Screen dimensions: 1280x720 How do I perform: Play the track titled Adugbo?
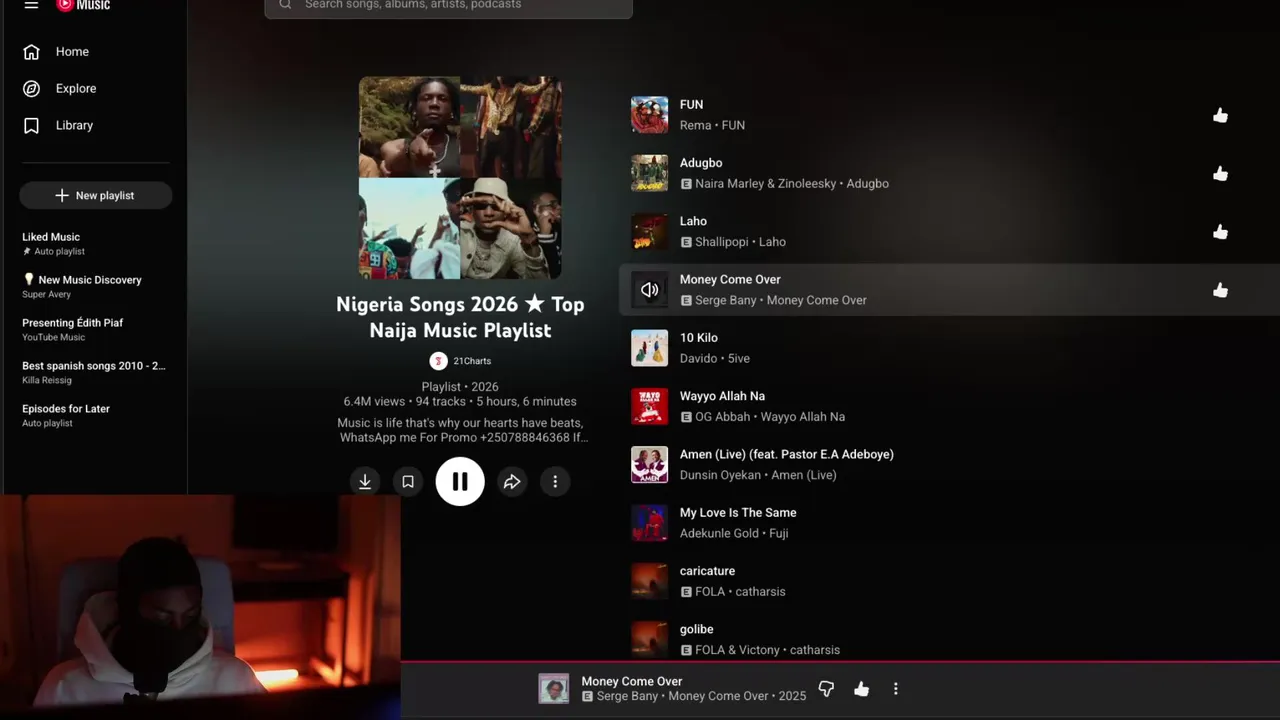point(701,163)
